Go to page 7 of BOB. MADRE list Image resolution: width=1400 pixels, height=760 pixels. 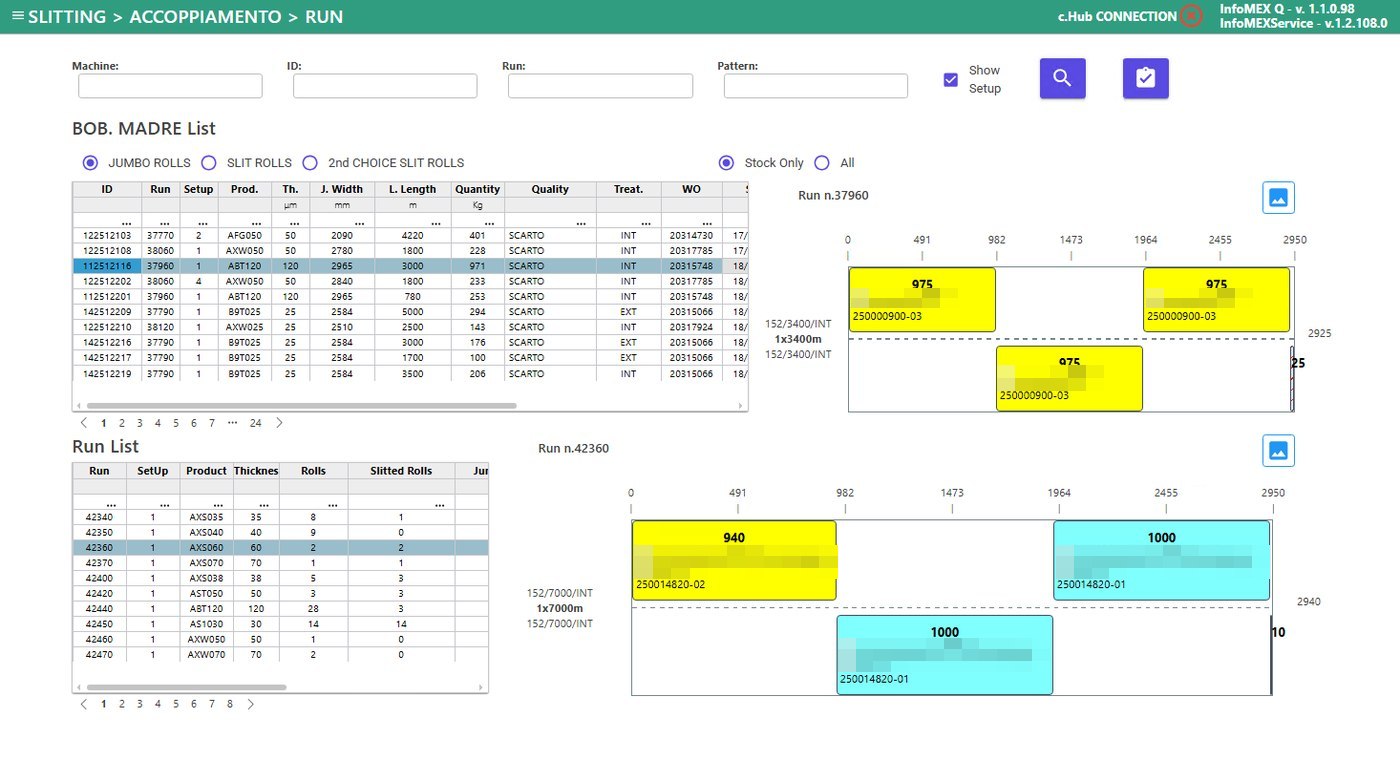point(212,423)
